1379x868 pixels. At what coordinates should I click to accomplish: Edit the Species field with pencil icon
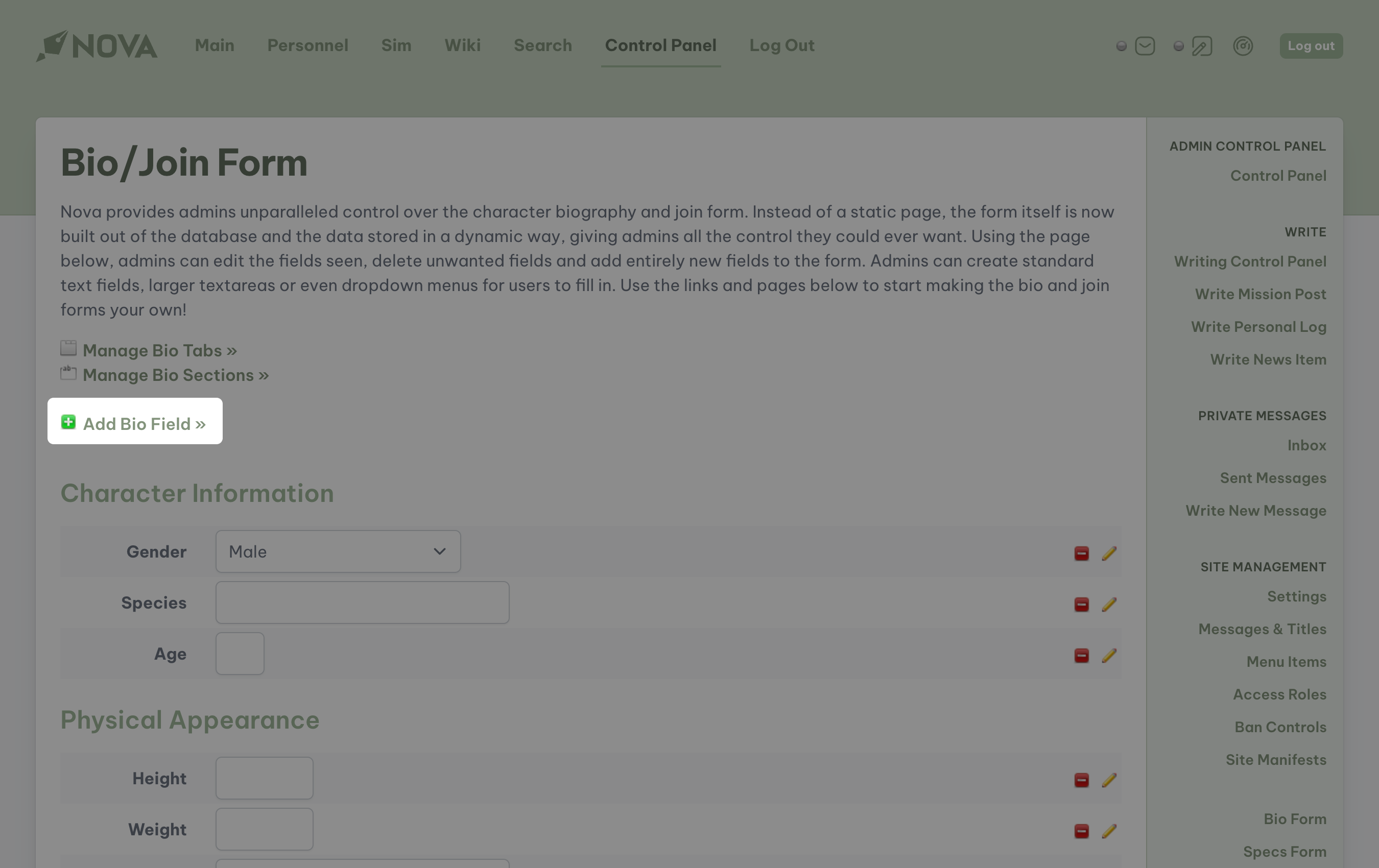point(1109,604)
